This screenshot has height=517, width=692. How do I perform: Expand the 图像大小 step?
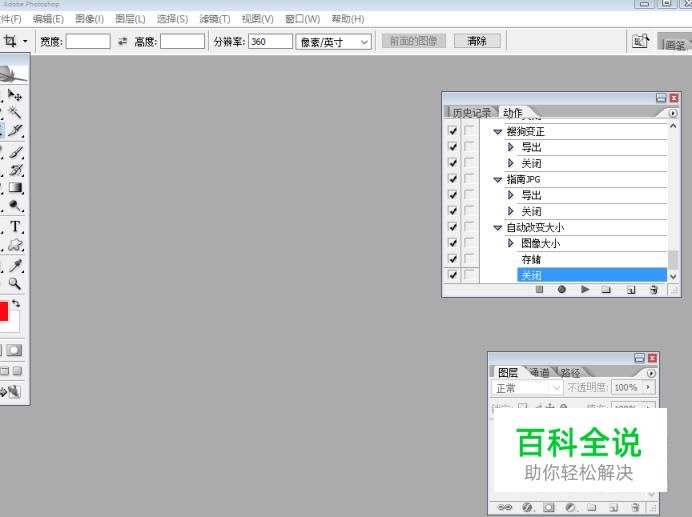click(x=511, y=243)
